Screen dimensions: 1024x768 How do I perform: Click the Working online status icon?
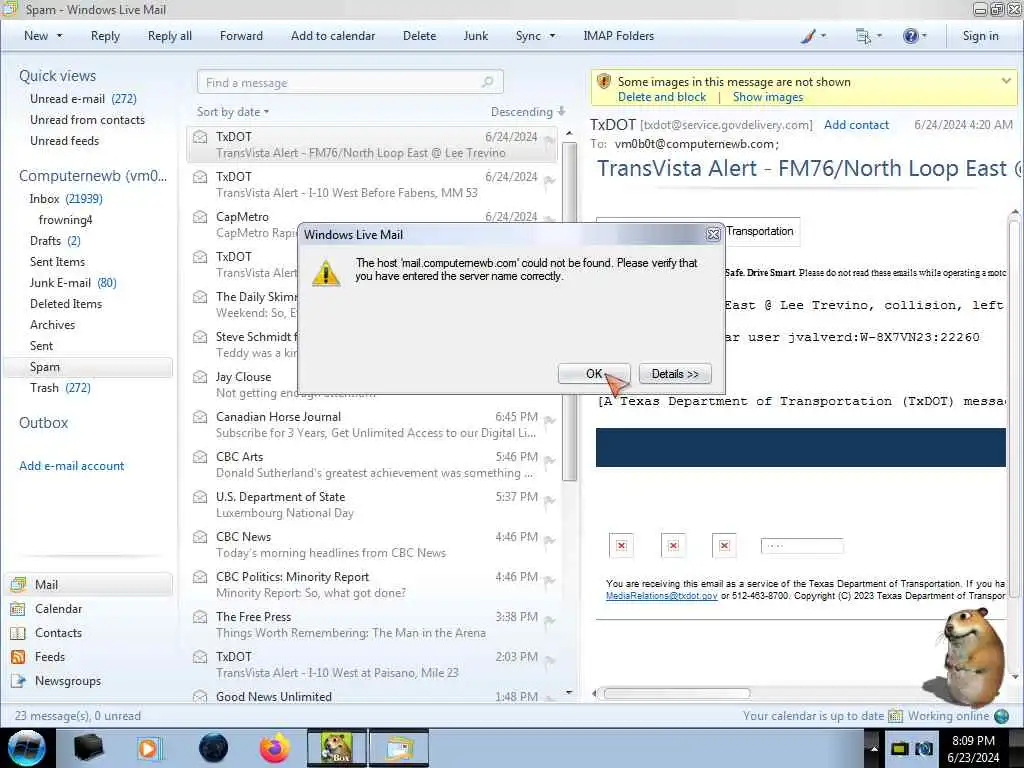click(1001, 716)
